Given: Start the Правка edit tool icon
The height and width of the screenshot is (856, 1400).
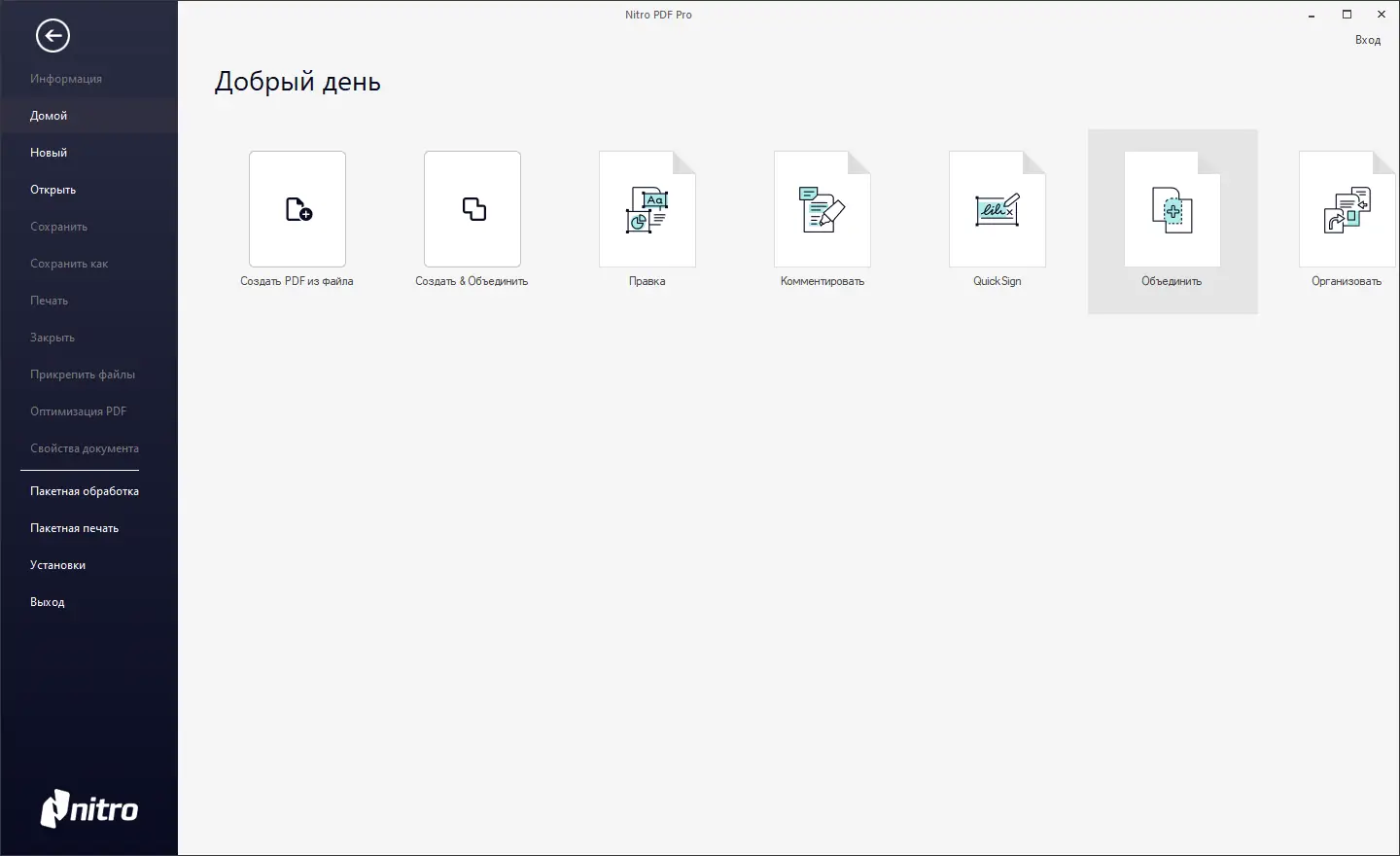Looking at the screenshot, I should (x=647, y=209).
